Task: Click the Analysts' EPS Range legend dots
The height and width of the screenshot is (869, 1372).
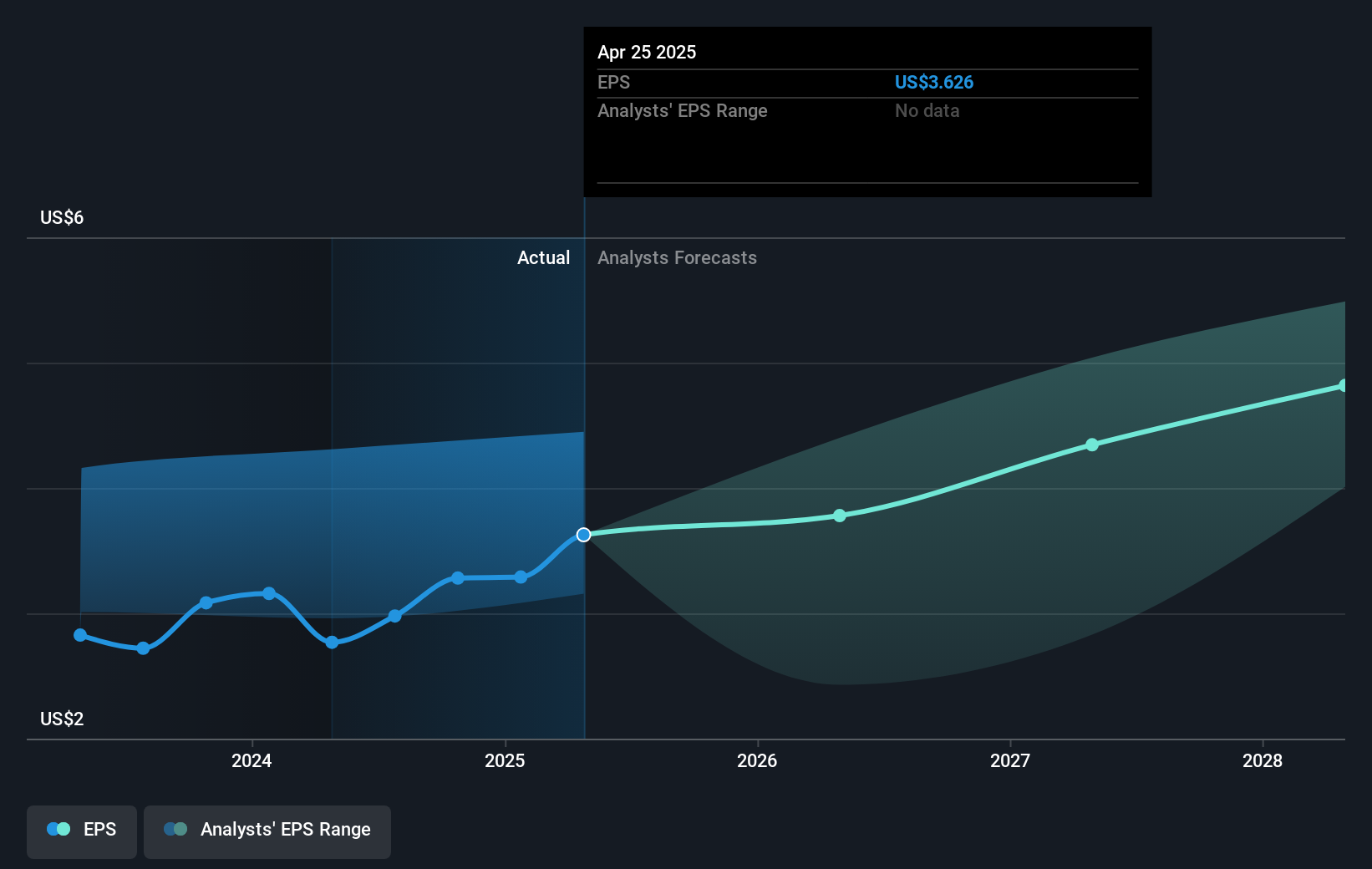Action: coord(175,829)
